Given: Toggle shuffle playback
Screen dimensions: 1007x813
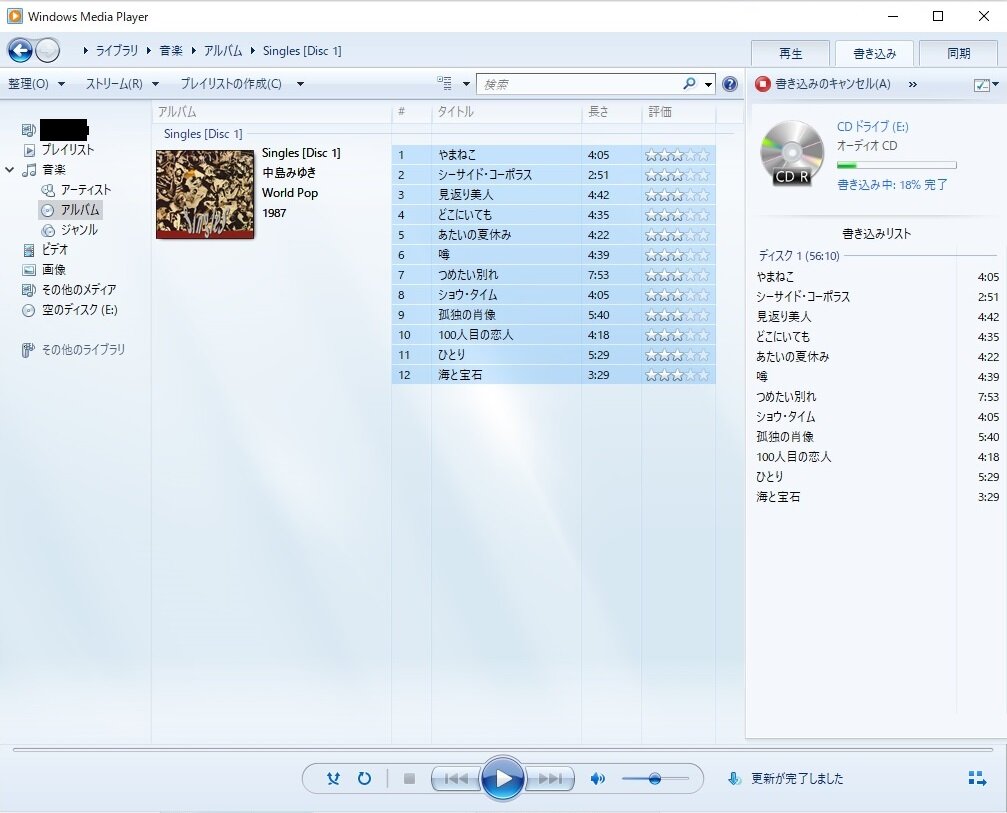Looking at the screenshot, I should tap(333, 779).
